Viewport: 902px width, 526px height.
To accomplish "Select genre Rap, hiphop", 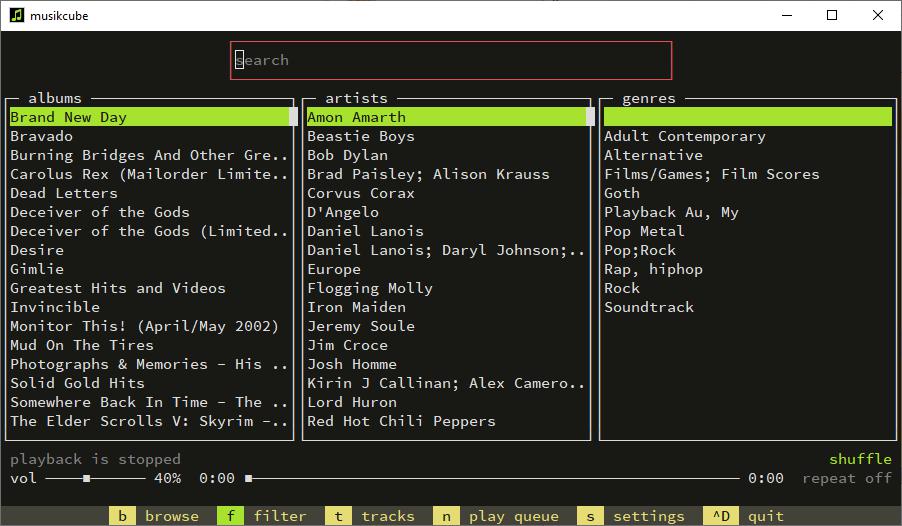I will click(x=748, y=269).
